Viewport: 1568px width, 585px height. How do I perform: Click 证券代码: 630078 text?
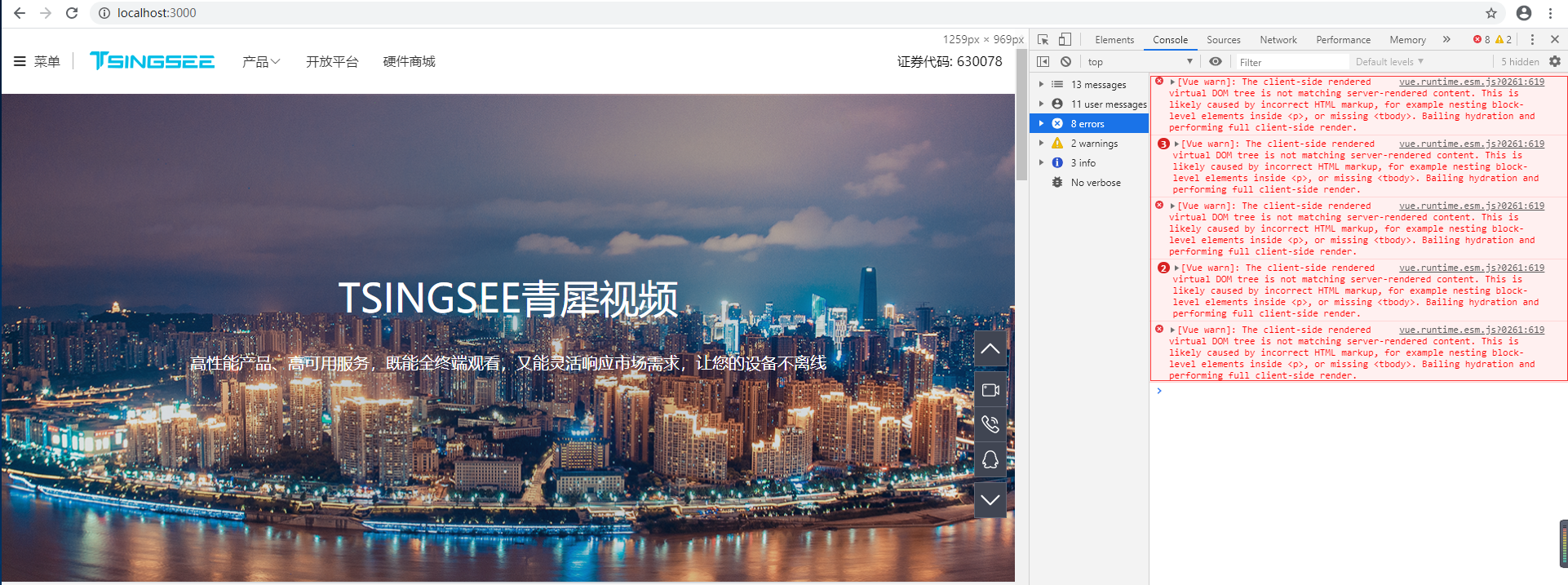coord(950,61)
